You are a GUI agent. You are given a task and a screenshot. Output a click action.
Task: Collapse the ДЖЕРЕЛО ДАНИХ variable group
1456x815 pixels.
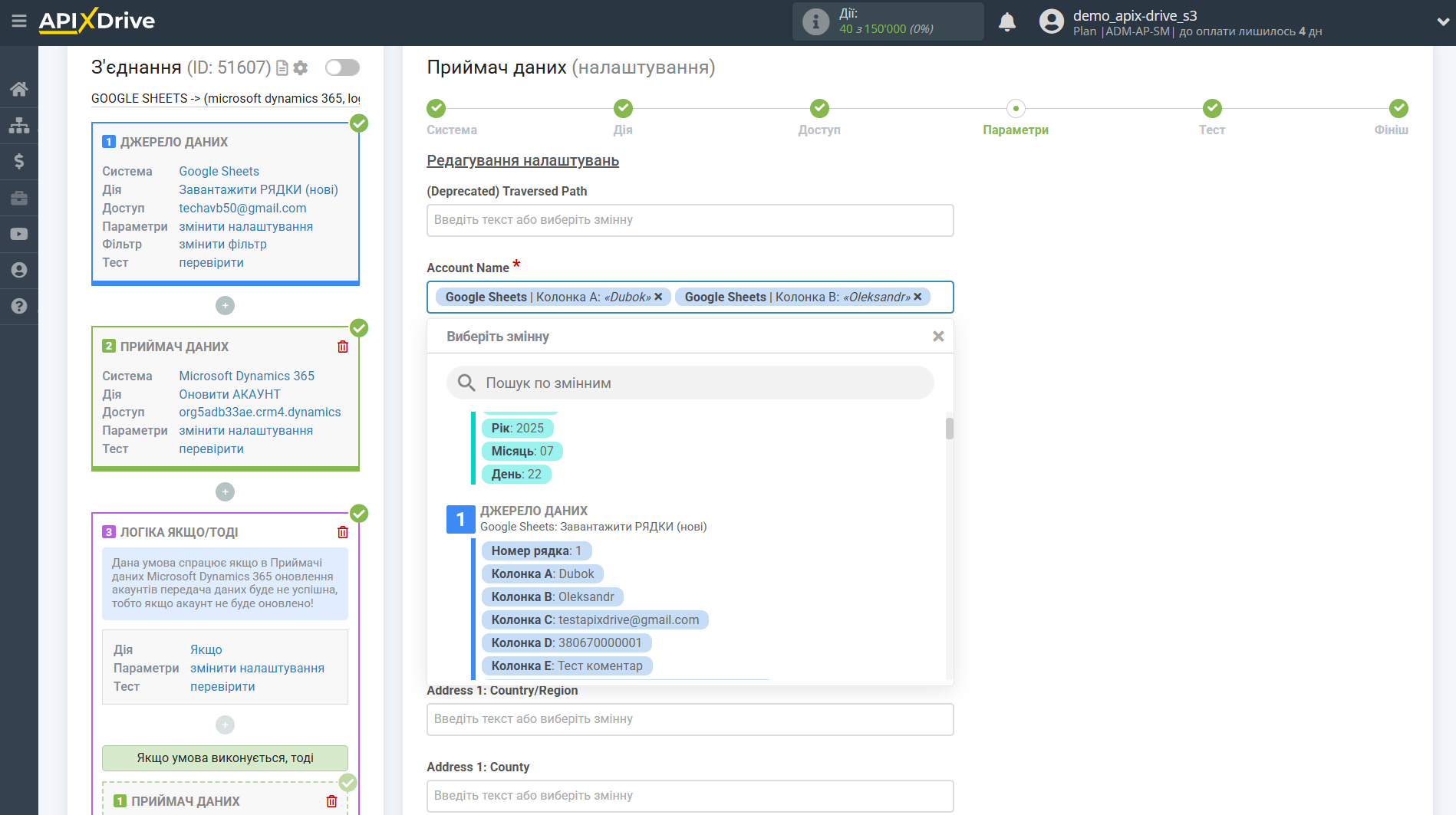pyautogui.click(x=460, y=519)
